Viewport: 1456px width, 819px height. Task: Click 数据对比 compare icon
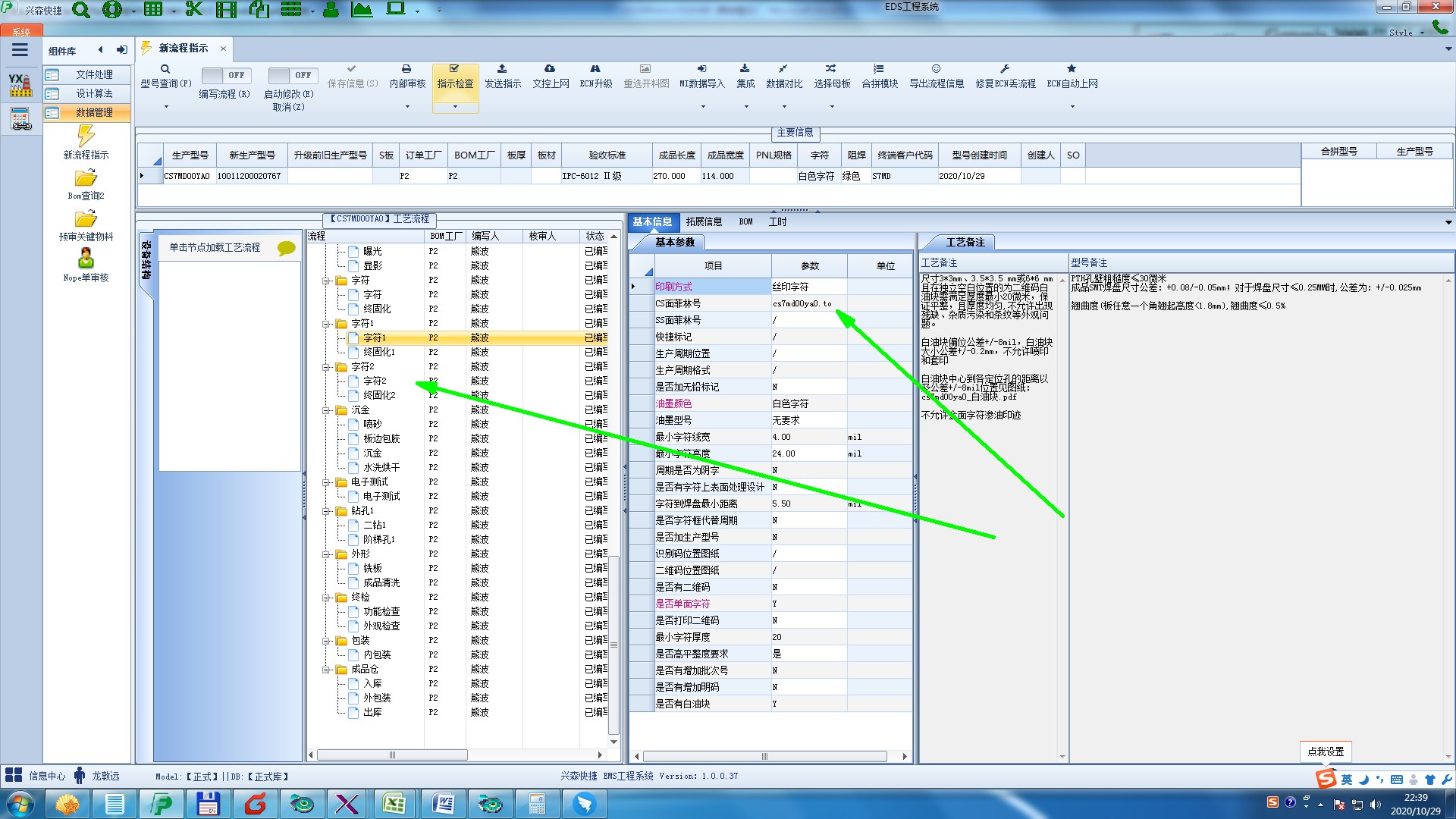(783, 69)
